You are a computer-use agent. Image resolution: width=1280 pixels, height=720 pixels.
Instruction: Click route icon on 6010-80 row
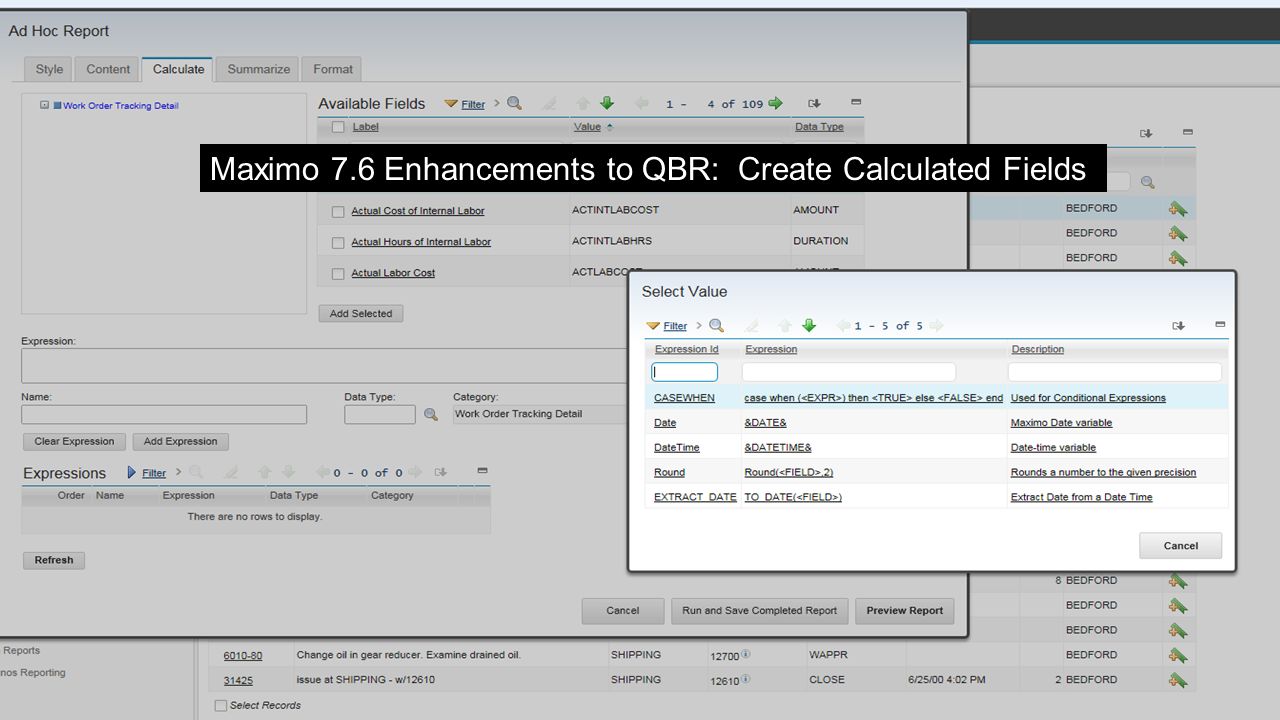(x=1177, y=655)
